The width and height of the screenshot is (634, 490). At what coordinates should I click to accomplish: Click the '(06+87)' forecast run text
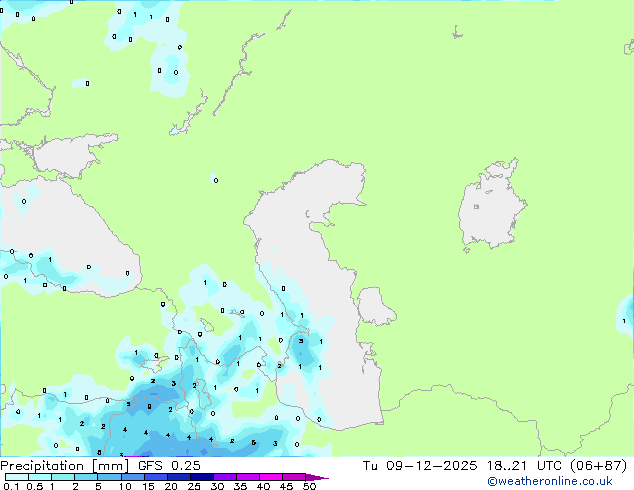tap(598, 466)
